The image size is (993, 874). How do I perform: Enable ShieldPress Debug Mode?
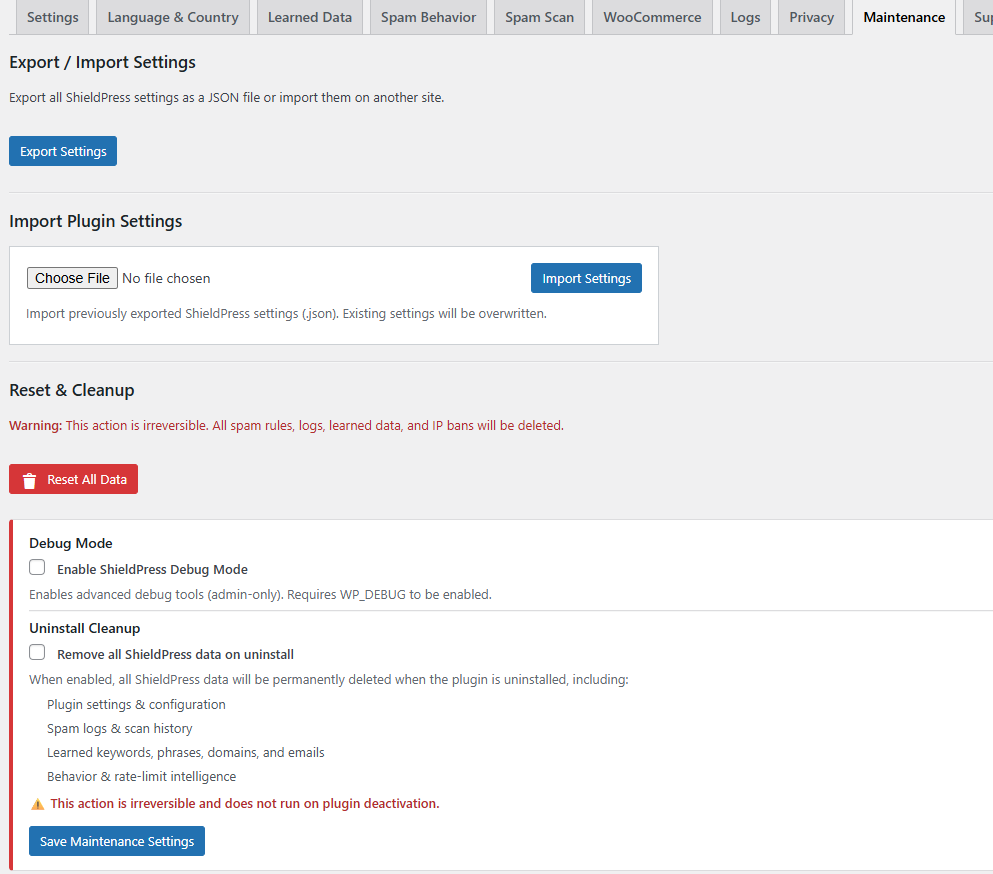tap(37, 567)
